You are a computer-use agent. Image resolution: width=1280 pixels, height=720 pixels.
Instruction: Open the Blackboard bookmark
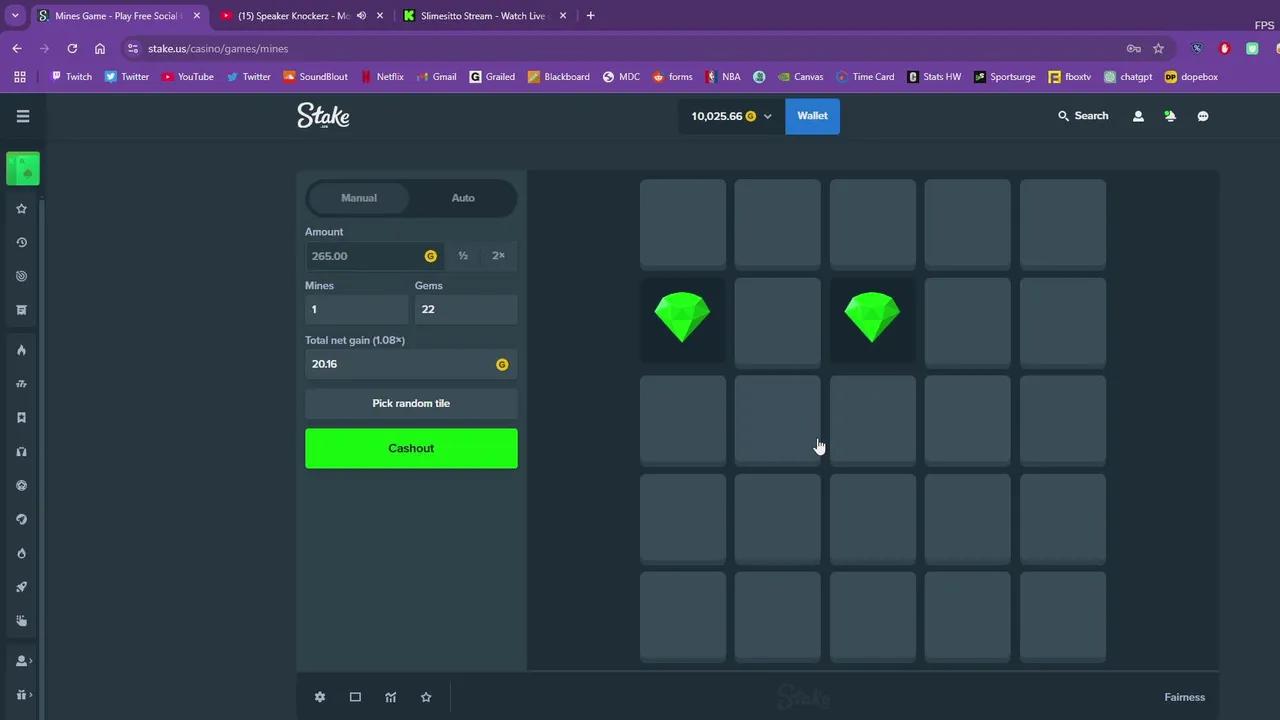559,76
